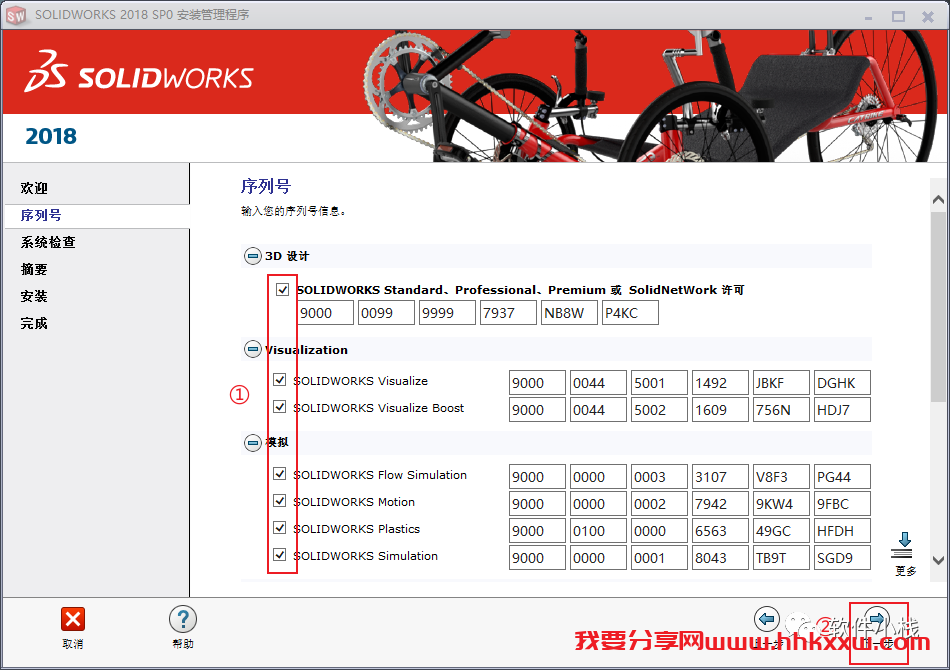Click serial field containing 9999
The image size is (950, 670).
[x=447, y=313]
